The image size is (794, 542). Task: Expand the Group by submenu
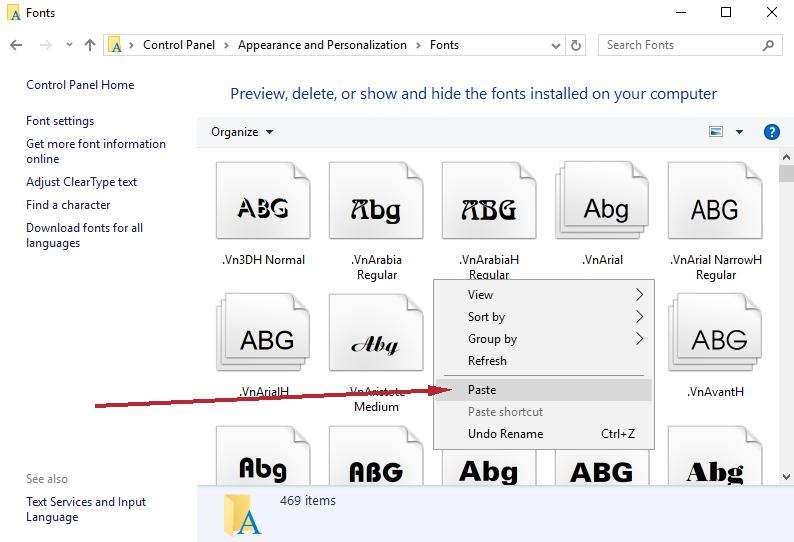coord(544,338)
